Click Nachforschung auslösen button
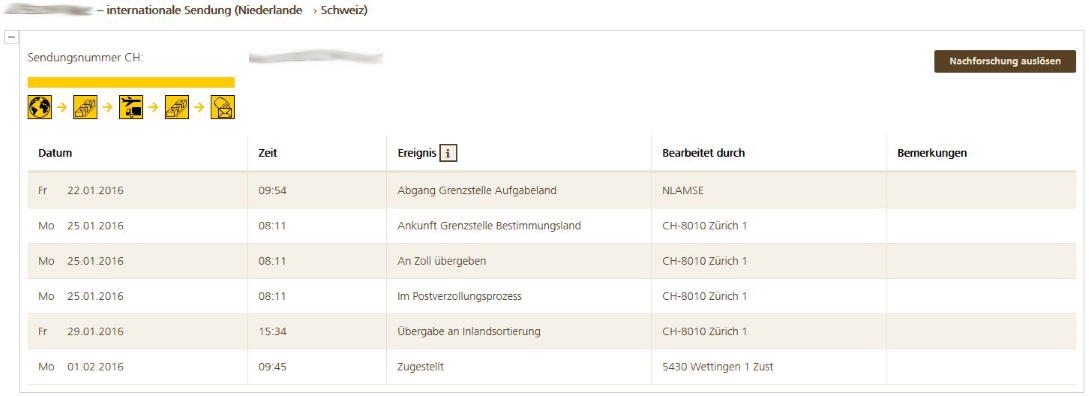1089x396 pixels. (1005, 61)
